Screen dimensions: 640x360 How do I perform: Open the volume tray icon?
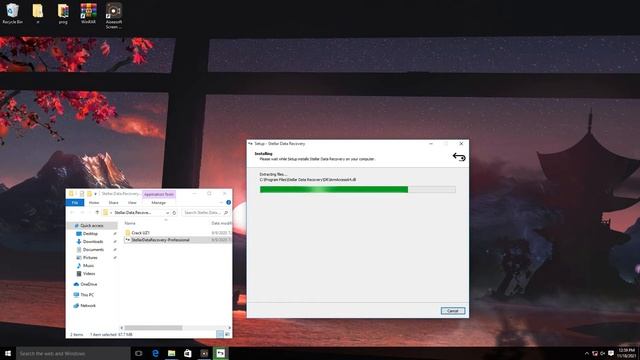(x=602, y=353)
